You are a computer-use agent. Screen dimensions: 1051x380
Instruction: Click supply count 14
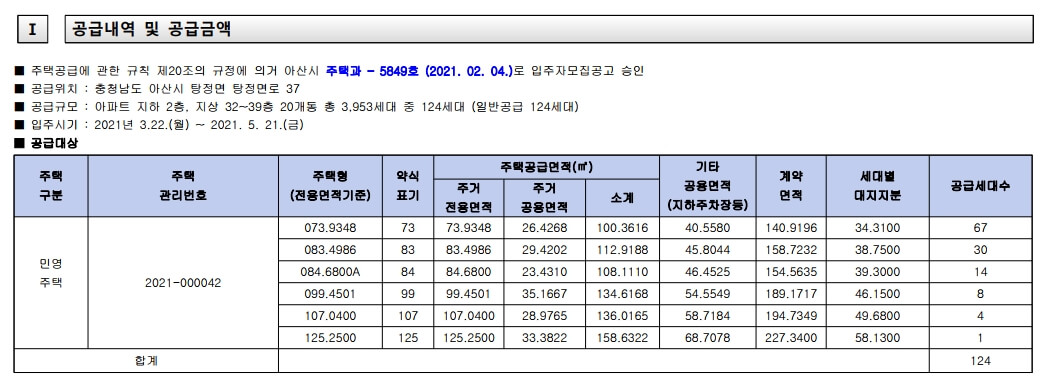coord(980,272)
